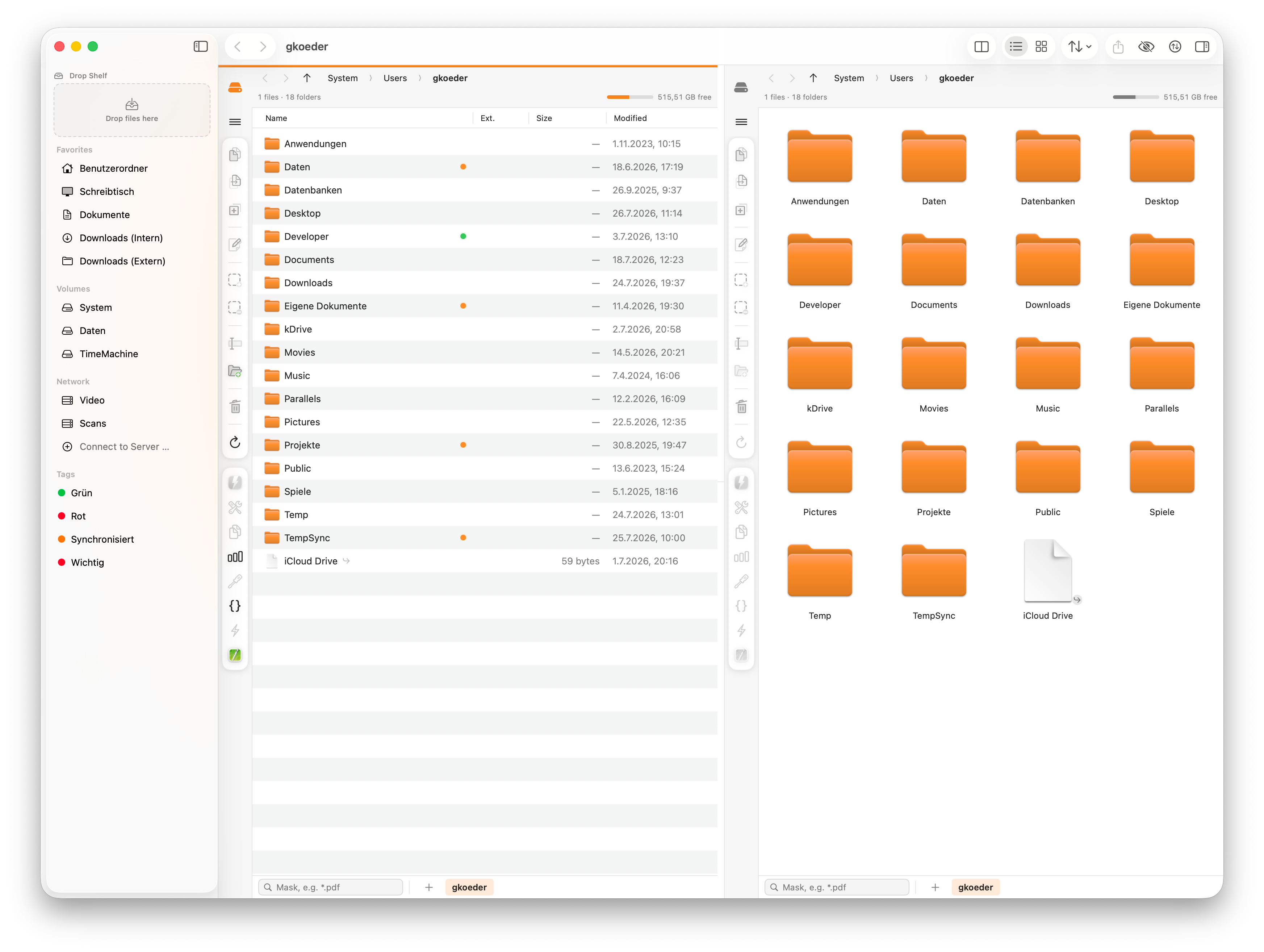Click the add-to-selection icon in left pane toolbar
1264x952 pixels.
[x=235, y=280]
